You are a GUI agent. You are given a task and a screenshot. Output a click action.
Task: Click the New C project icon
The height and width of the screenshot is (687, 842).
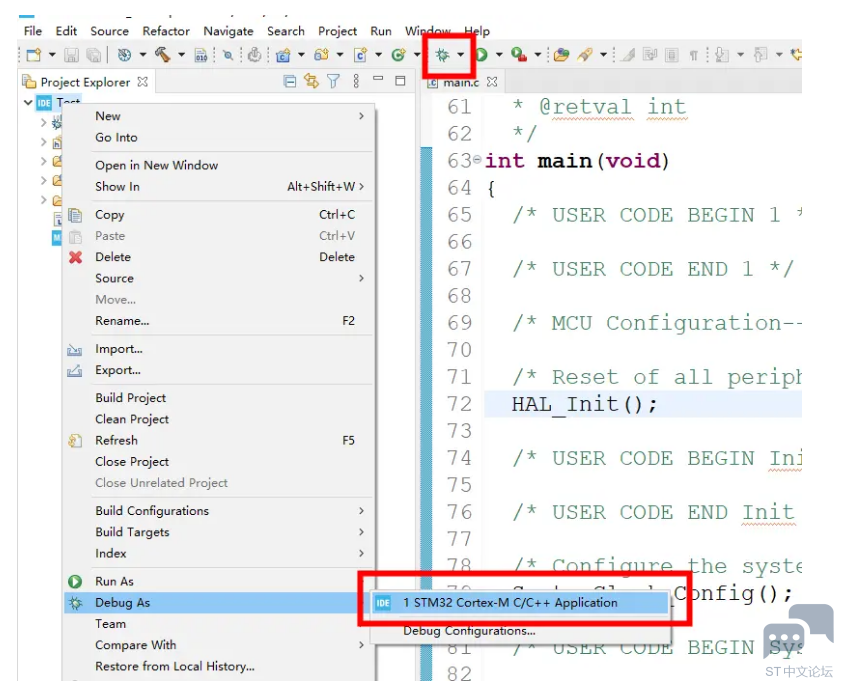point(283,55)
